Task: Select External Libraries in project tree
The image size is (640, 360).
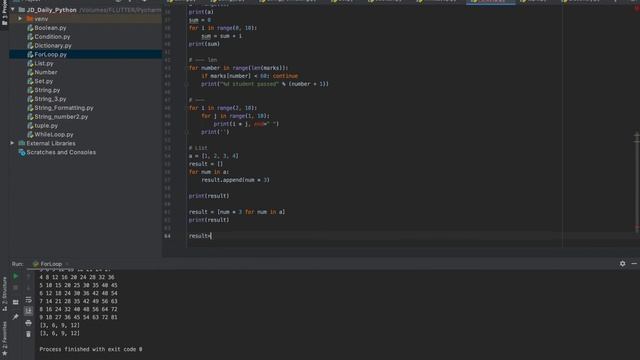Action: [x=51, y=143]
